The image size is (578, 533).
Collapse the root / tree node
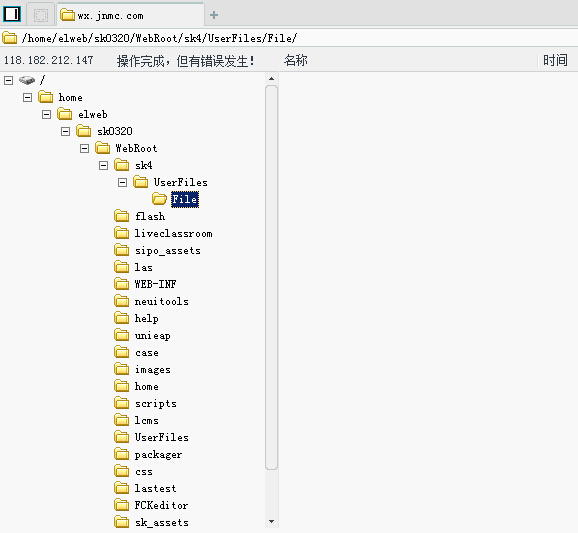click(8, 80)
